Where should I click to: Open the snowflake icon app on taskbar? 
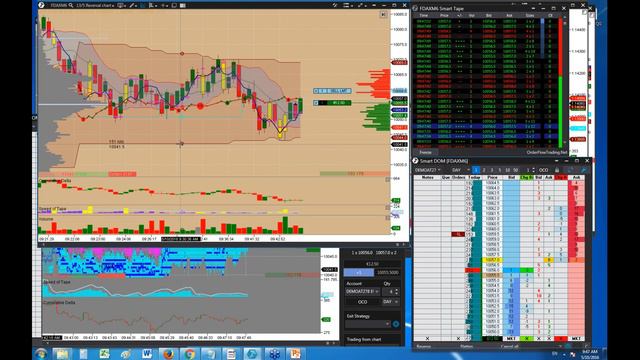[x=274, y=353]
